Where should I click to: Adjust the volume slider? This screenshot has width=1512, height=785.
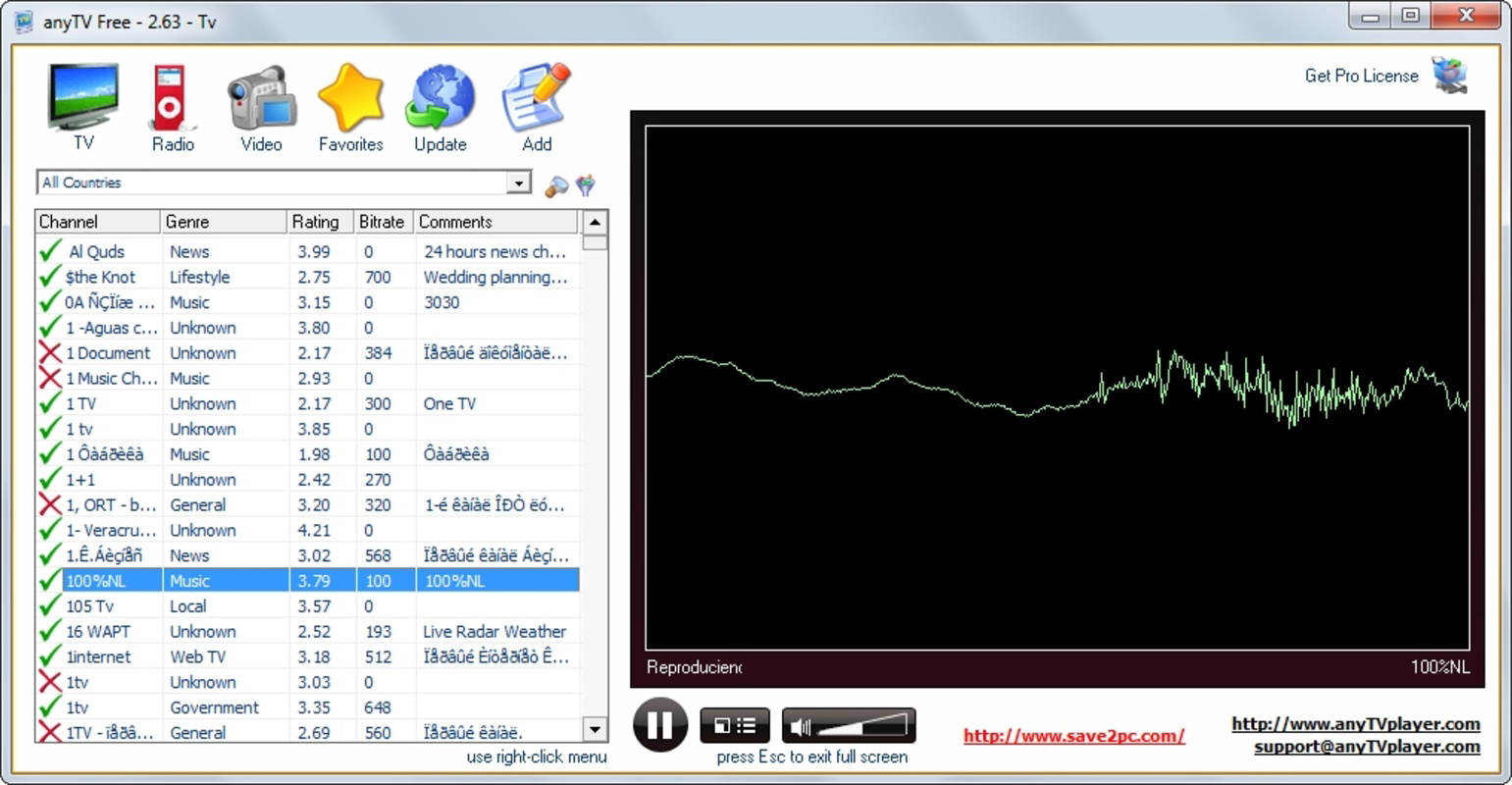pyautogui.click(x=861, y=726)
